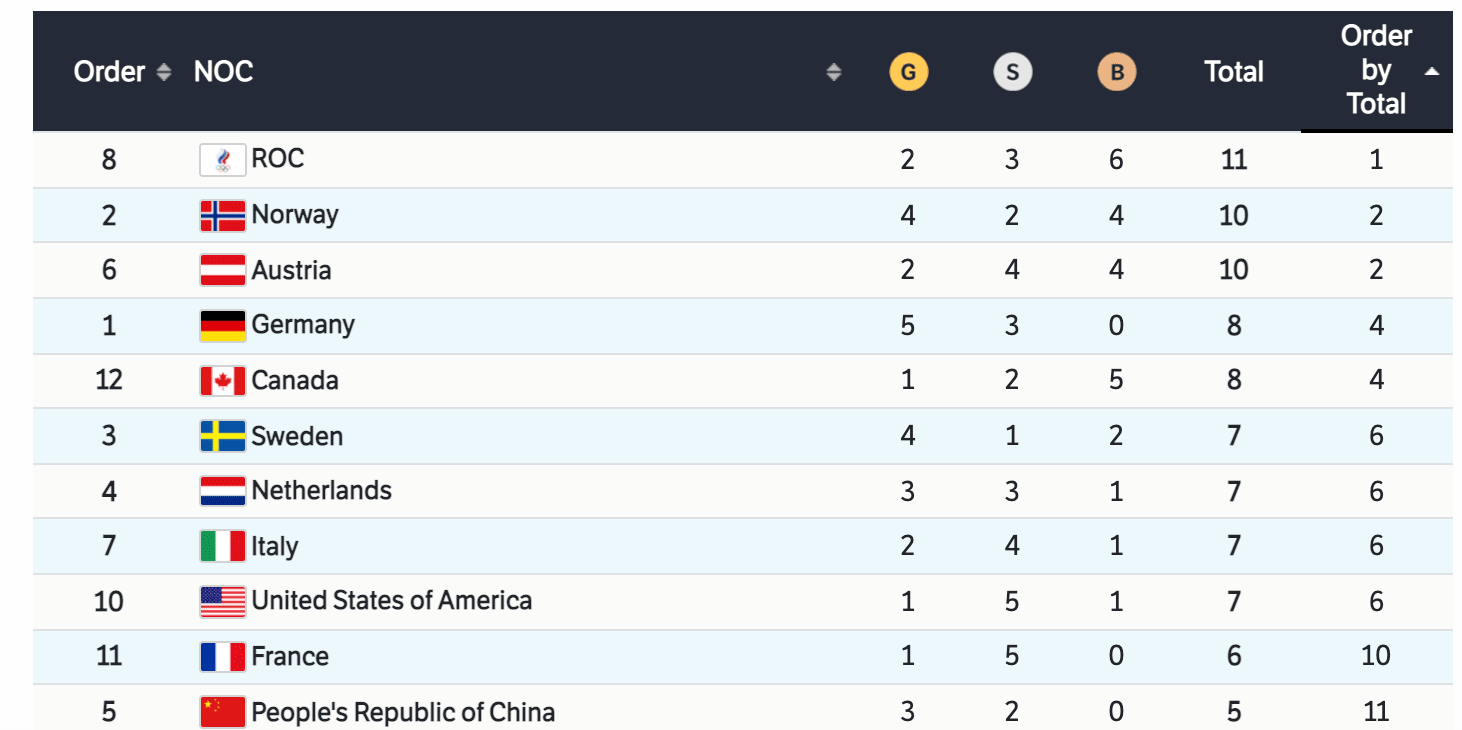Select the Austria country name
Image resolution: width=1462 pixels, height=730 pixels.
[x=291, y=270]
